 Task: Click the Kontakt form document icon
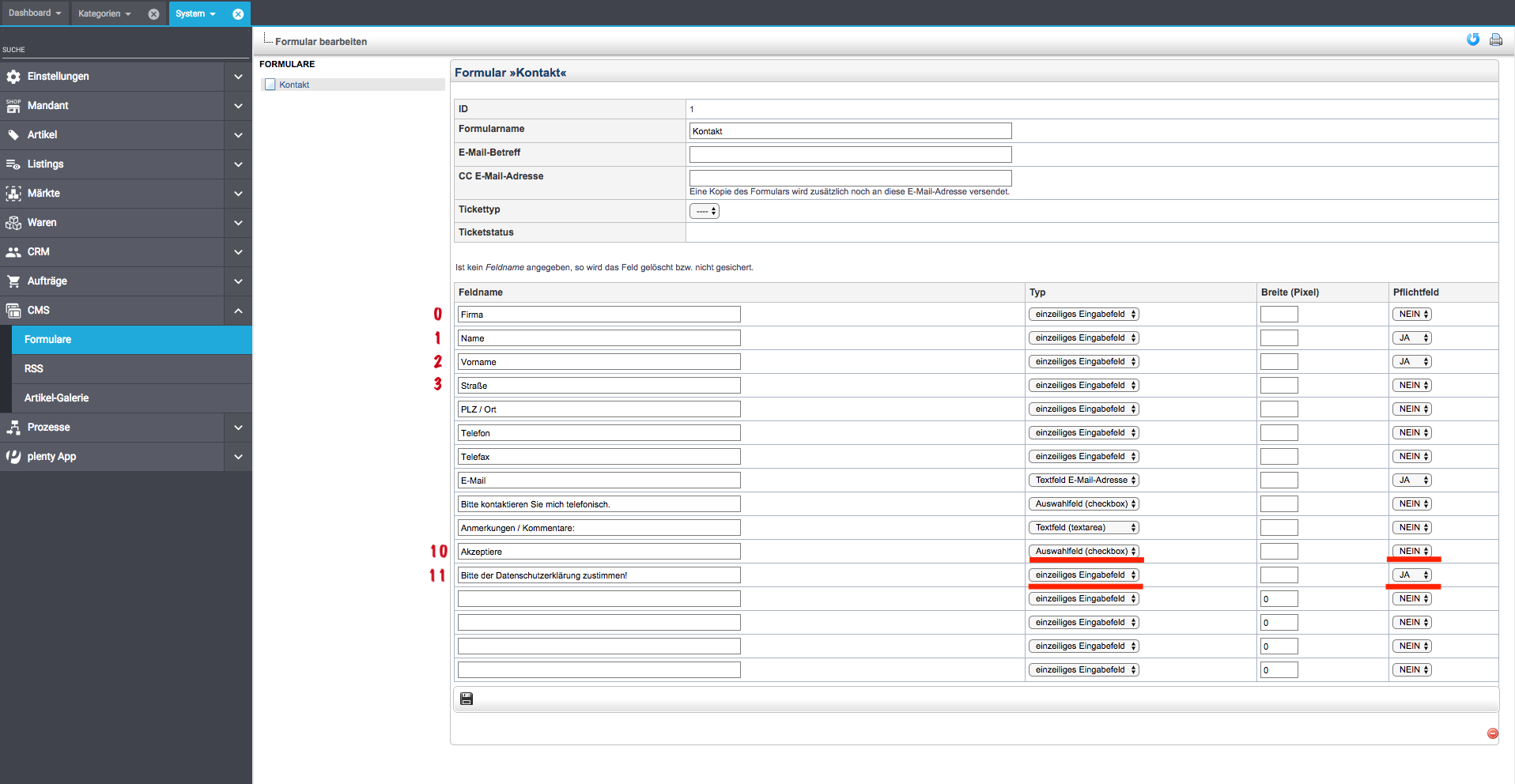[270, 85]
